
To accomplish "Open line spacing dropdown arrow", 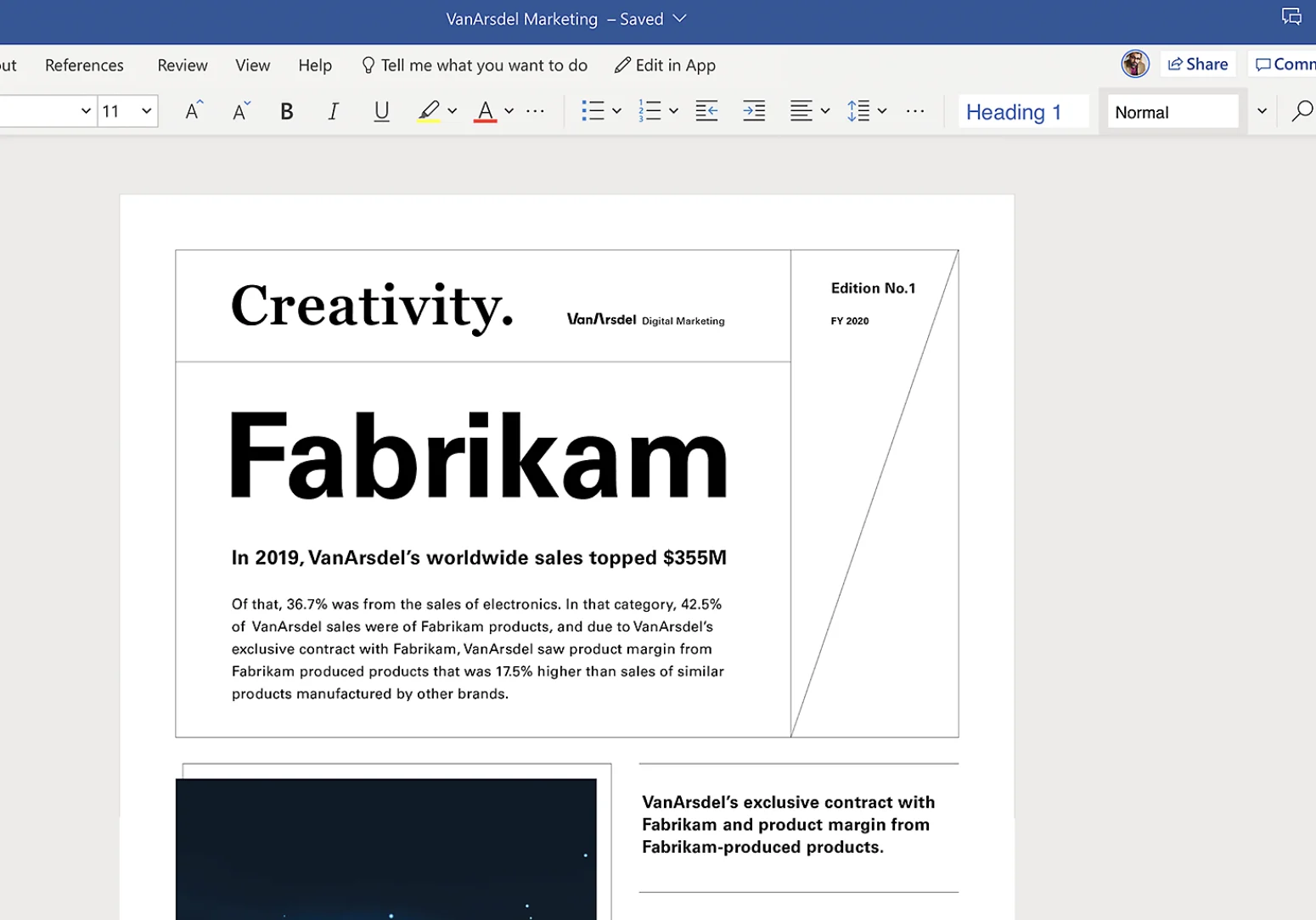I will coord(882,111).
